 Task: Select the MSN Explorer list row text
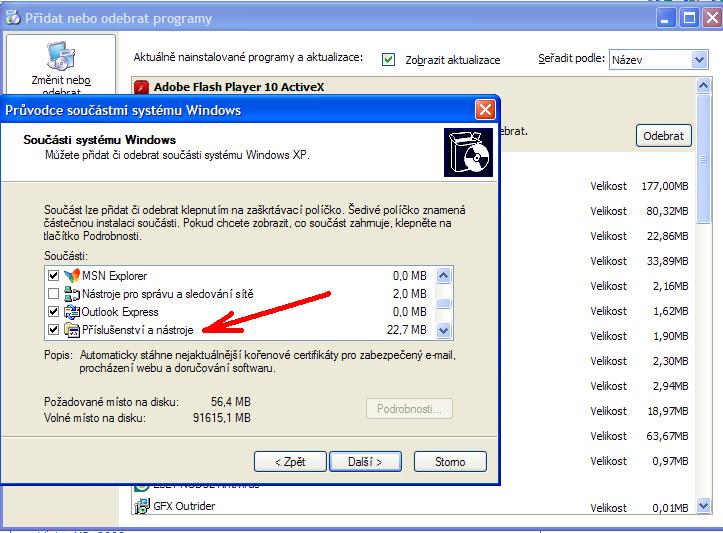(x=114, y=276)
